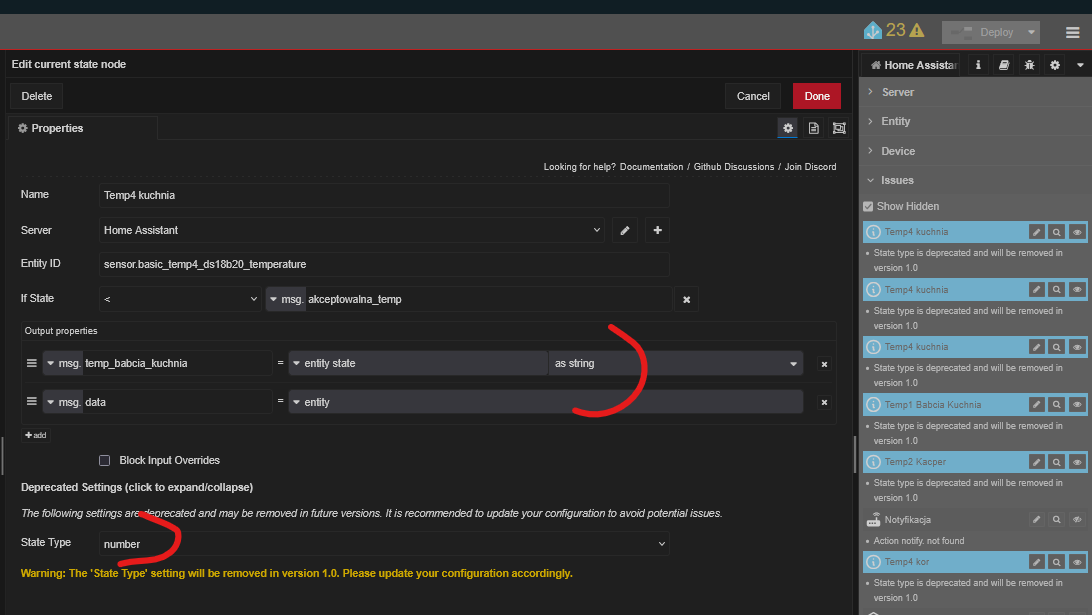Select the Properties tab
This screenshot has width=1092, height=615.
coord(58,128)
